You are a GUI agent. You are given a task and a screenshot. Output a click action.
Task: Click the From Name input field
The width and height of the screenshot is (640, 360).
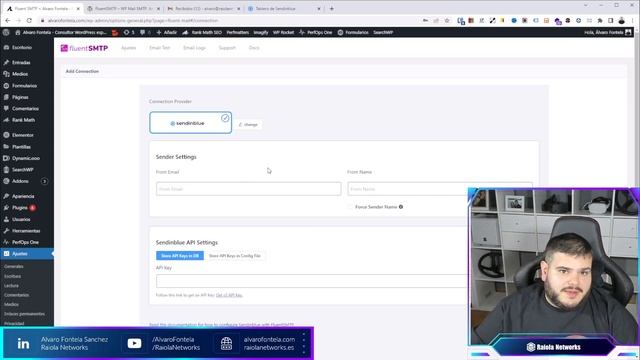click(x=440, y=189)
